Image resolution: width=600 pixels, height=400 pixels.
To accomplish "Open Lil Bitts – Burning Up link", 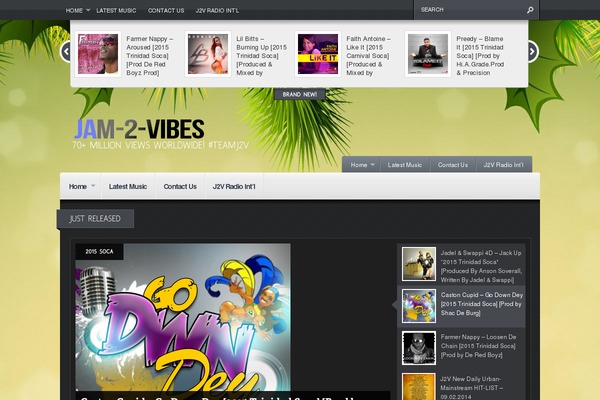I will coord(261,56).
